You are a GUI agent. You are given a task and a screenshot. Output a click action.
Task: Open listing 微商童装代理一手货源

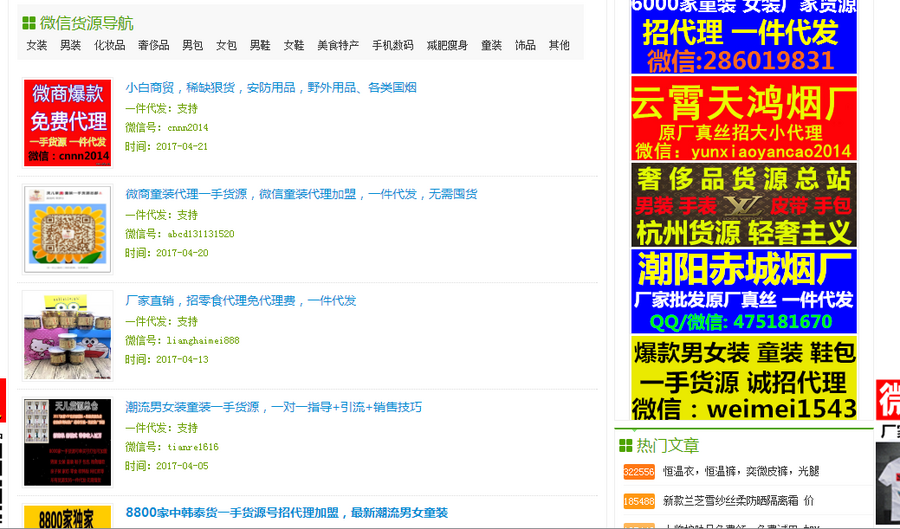coord(301,194)
